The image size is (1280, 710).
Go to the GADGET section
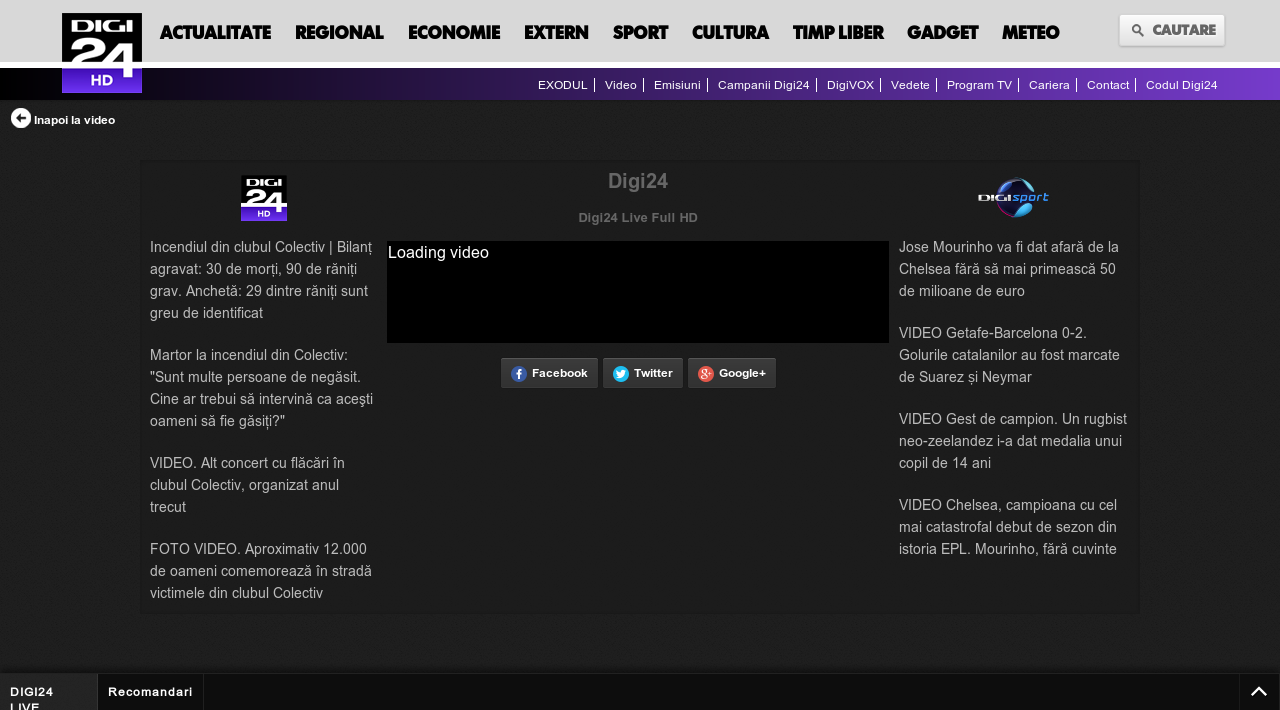[942, 33]
